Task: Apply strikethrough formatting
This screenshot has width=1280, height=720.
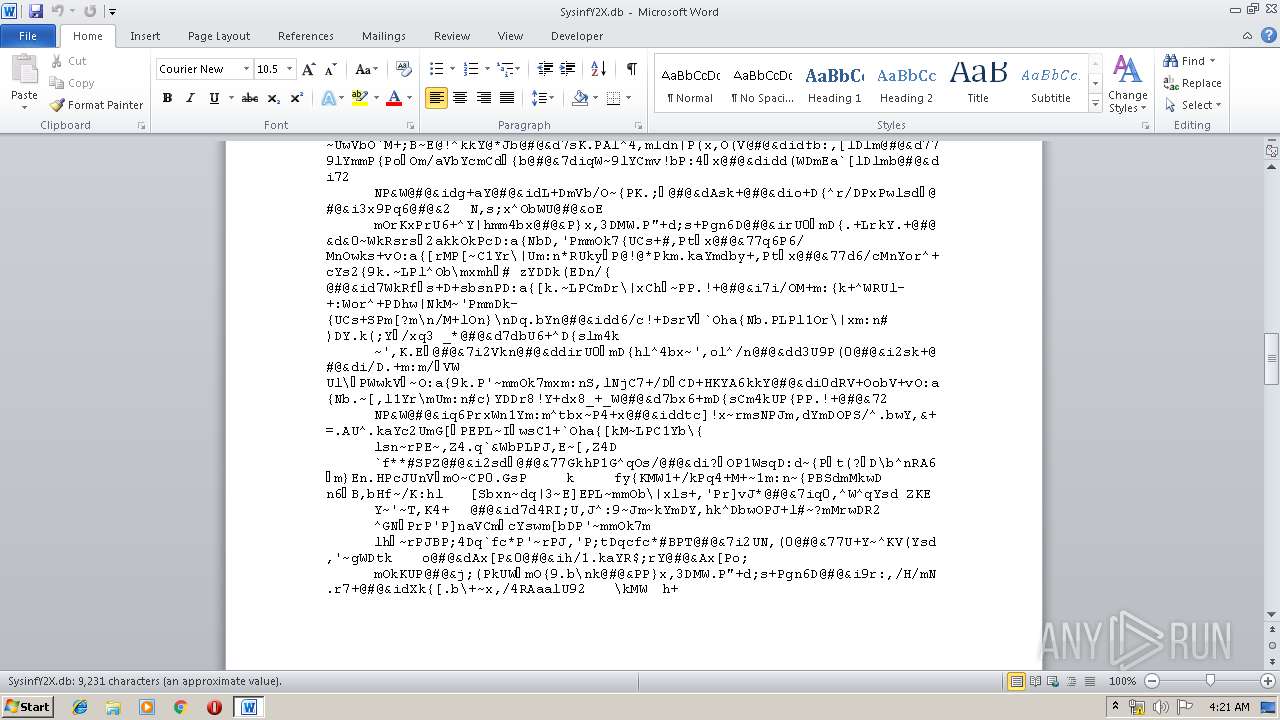Action: 250,98
